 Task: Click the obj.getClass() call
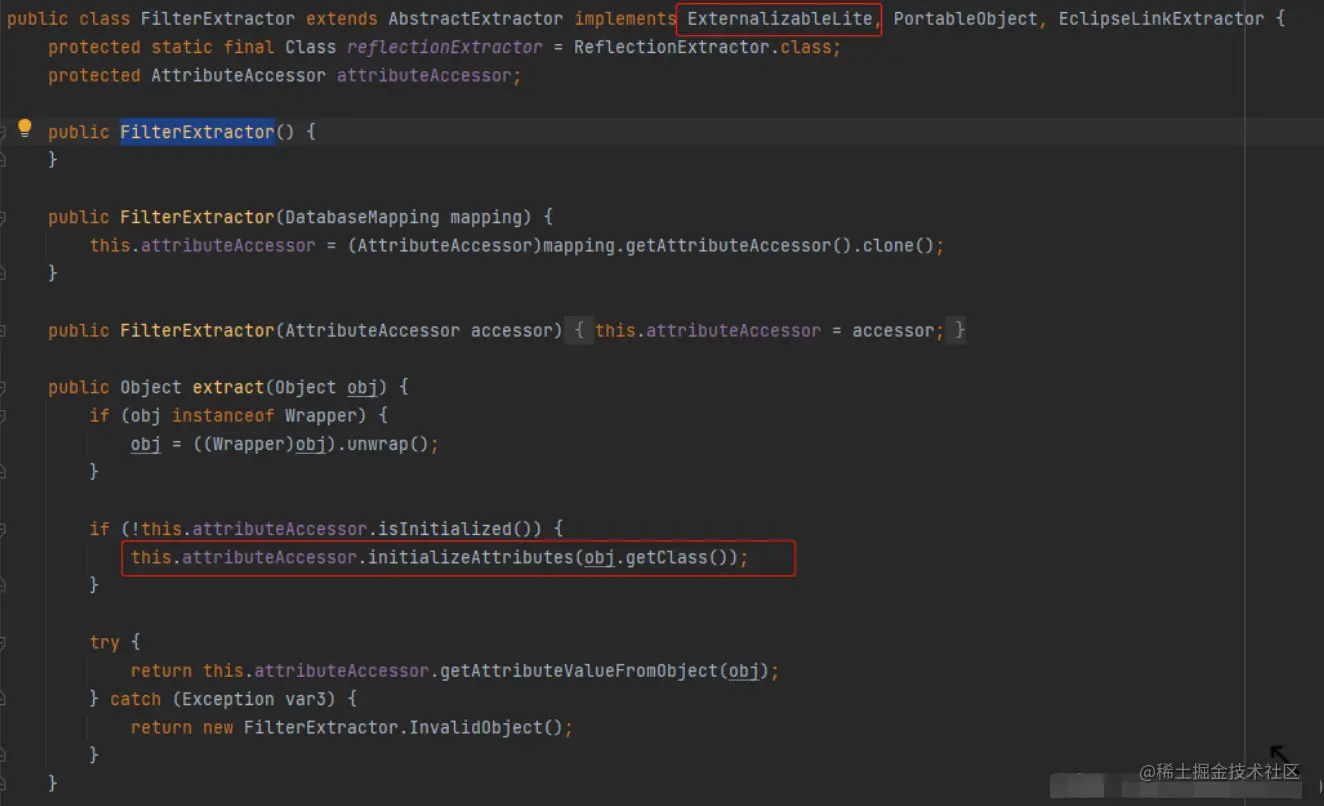(x=660, y=557)
